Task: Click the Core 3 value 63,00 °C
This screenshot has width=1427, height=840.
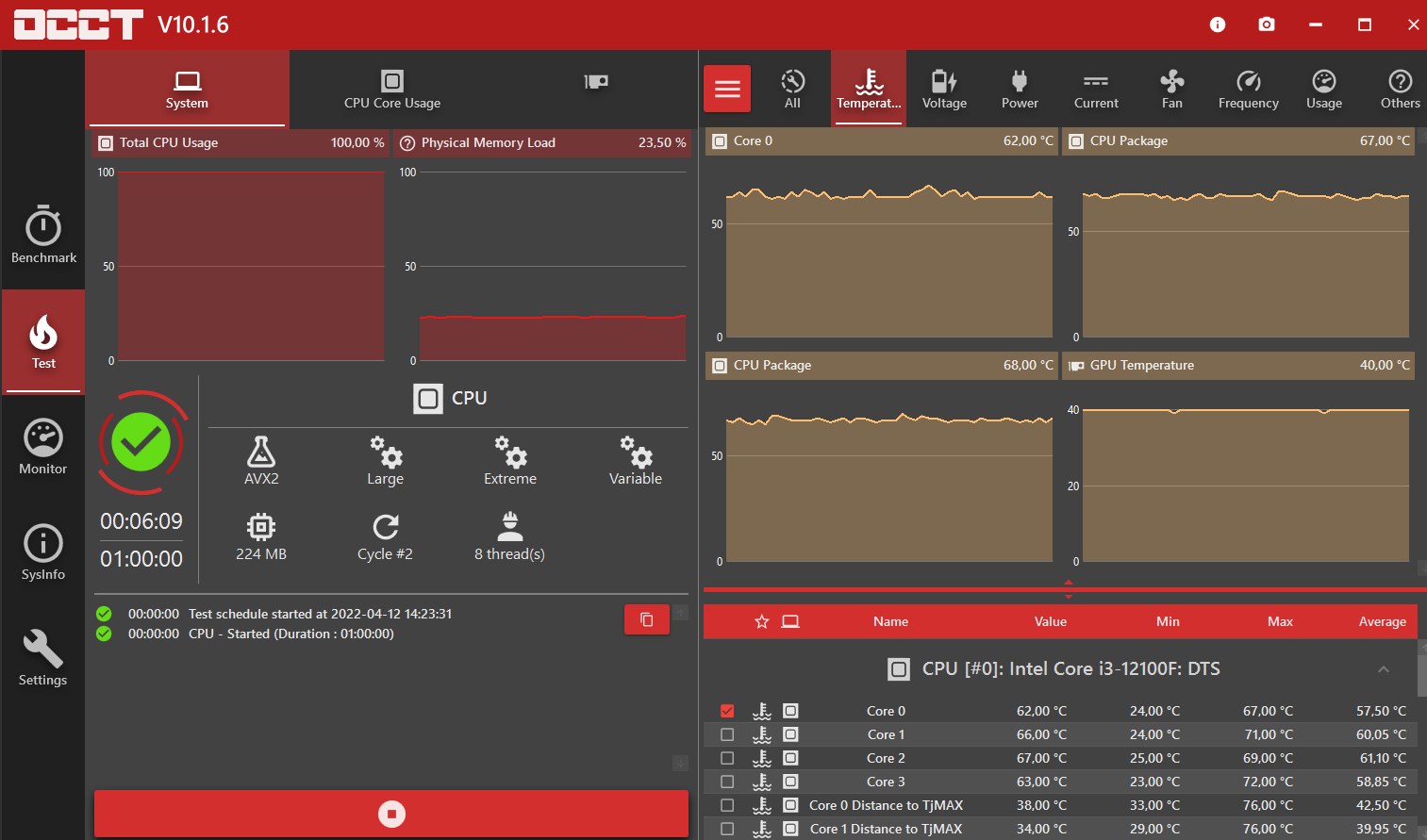Action: click(1041, 782)
